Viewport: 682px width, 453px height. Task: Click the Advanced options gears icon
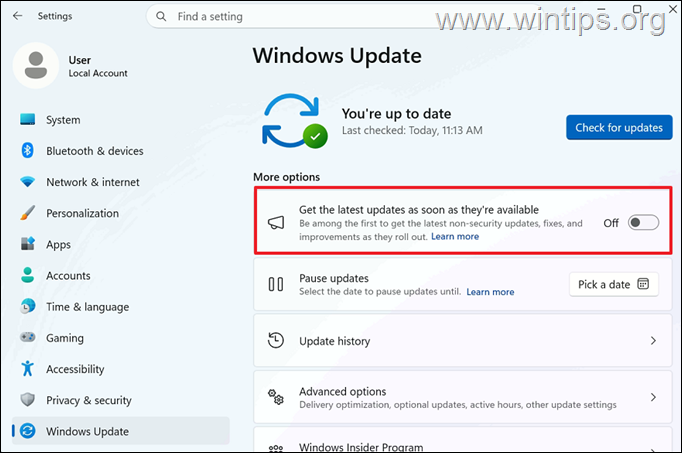click(276, 397)
